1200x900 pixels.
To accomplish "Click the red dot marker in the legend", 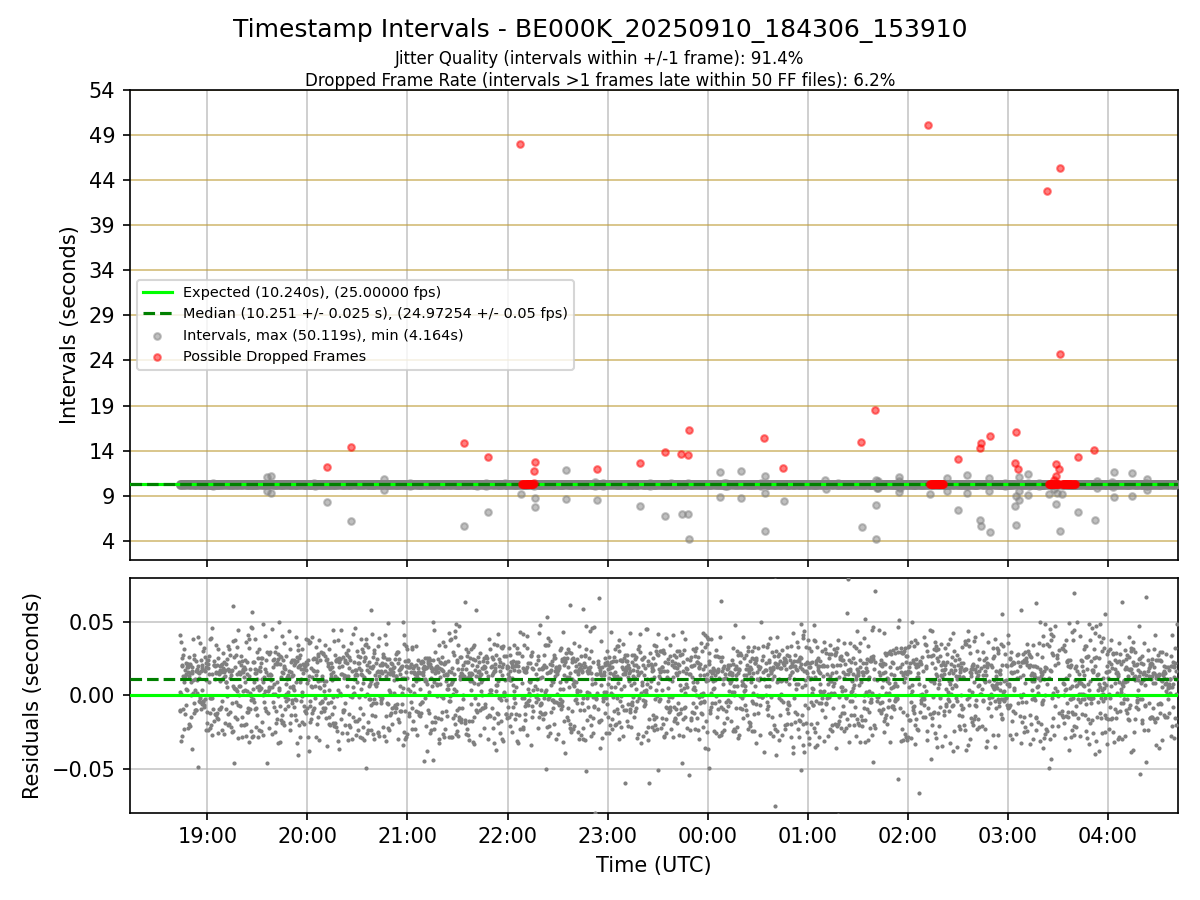I will point(158,356).
